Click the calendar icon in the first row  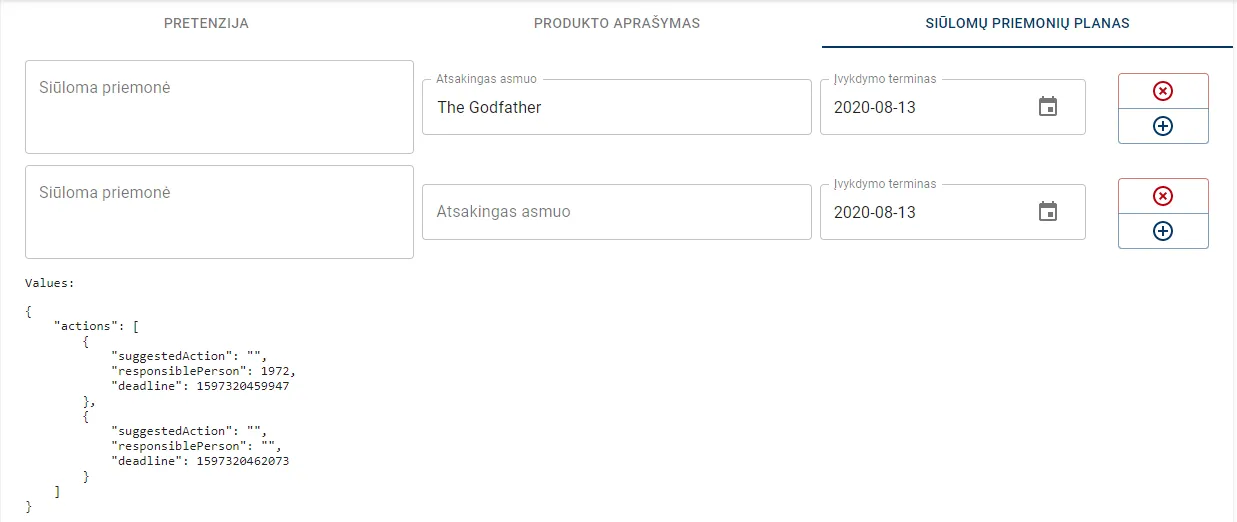[1047, 107]
